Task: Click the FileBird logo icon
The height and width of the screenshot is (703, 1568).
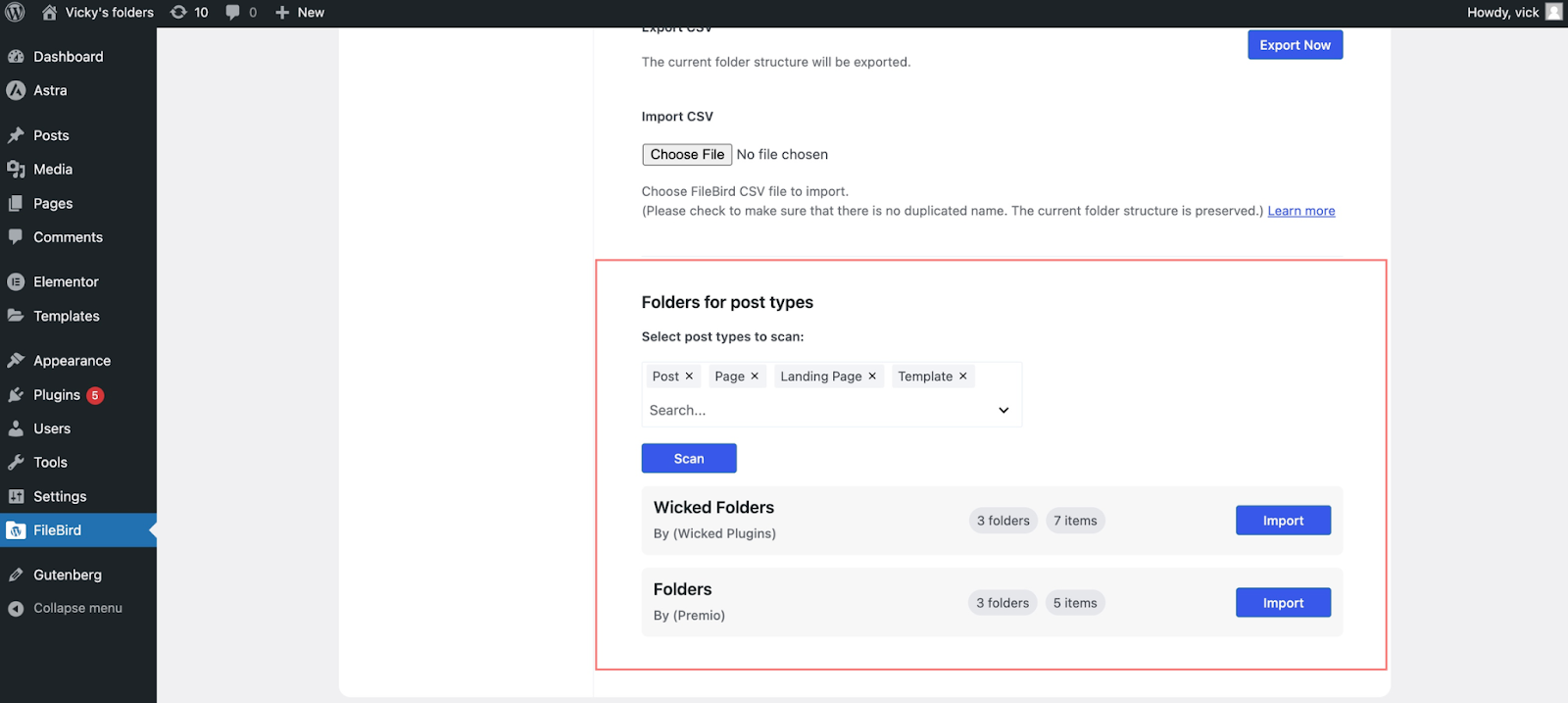Action: [16, 530]
